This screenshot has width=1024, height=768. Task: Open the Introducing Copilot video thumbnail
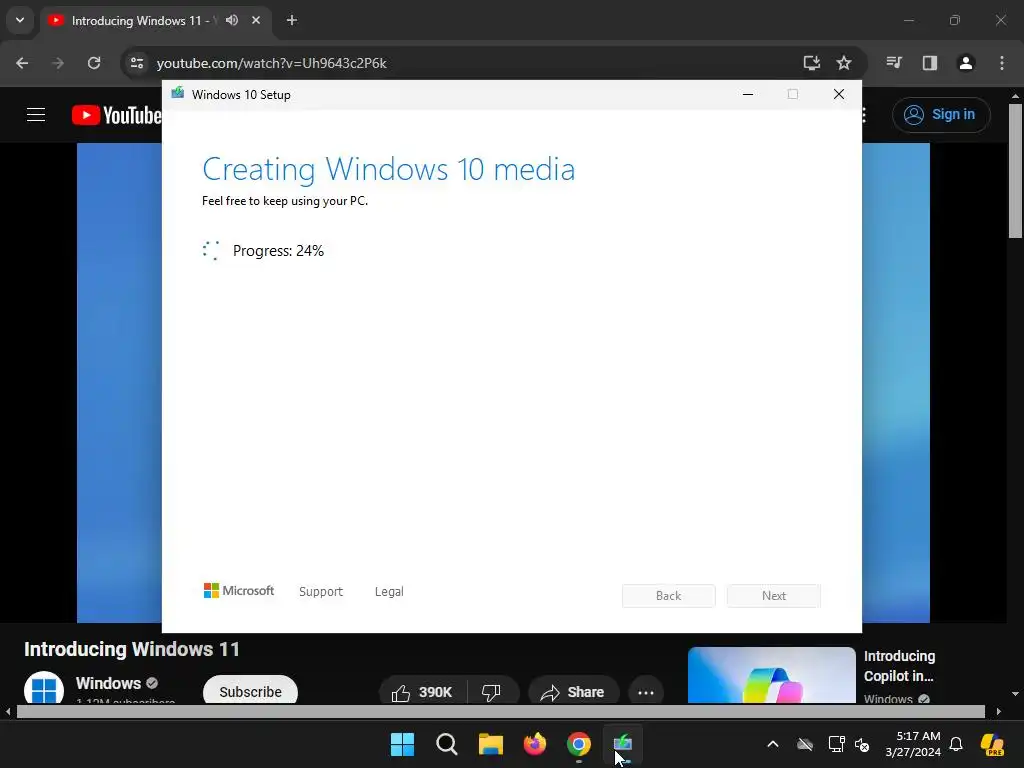771,675
